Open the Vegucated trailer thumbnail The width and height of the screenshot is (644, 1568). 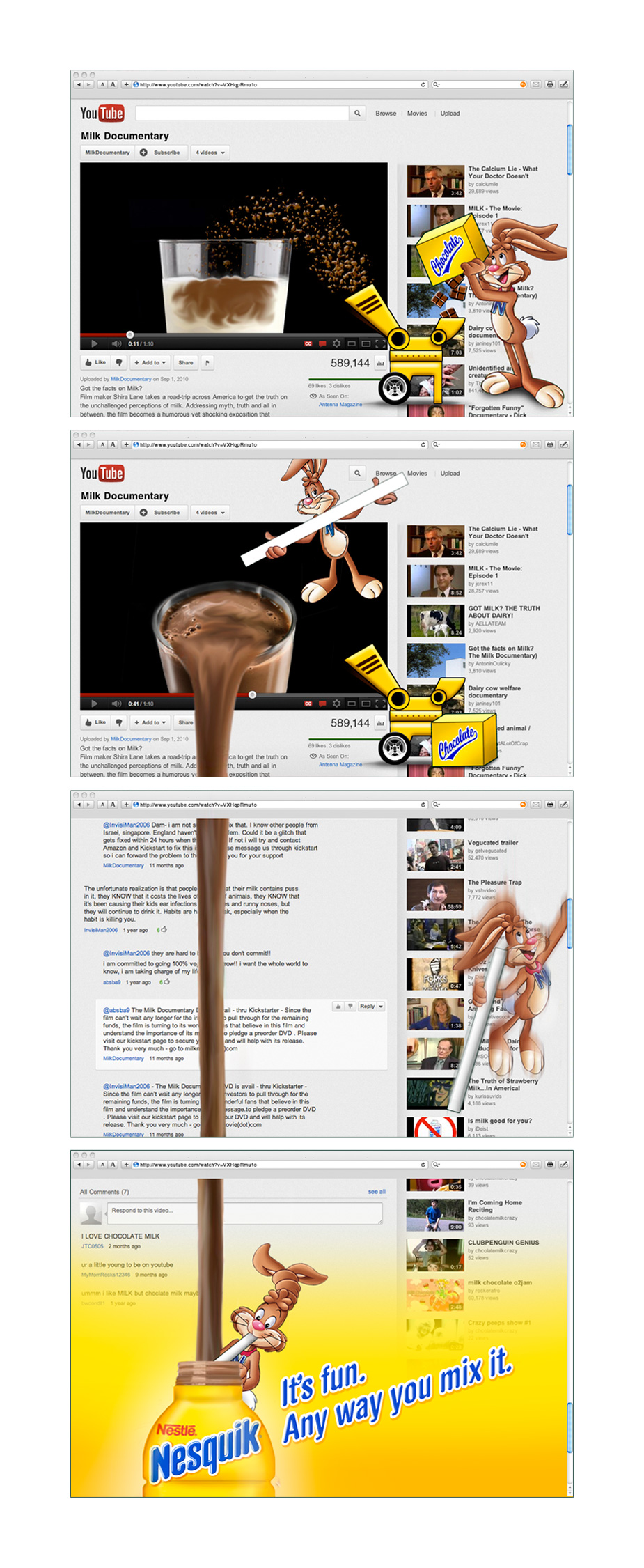(435, 855)
